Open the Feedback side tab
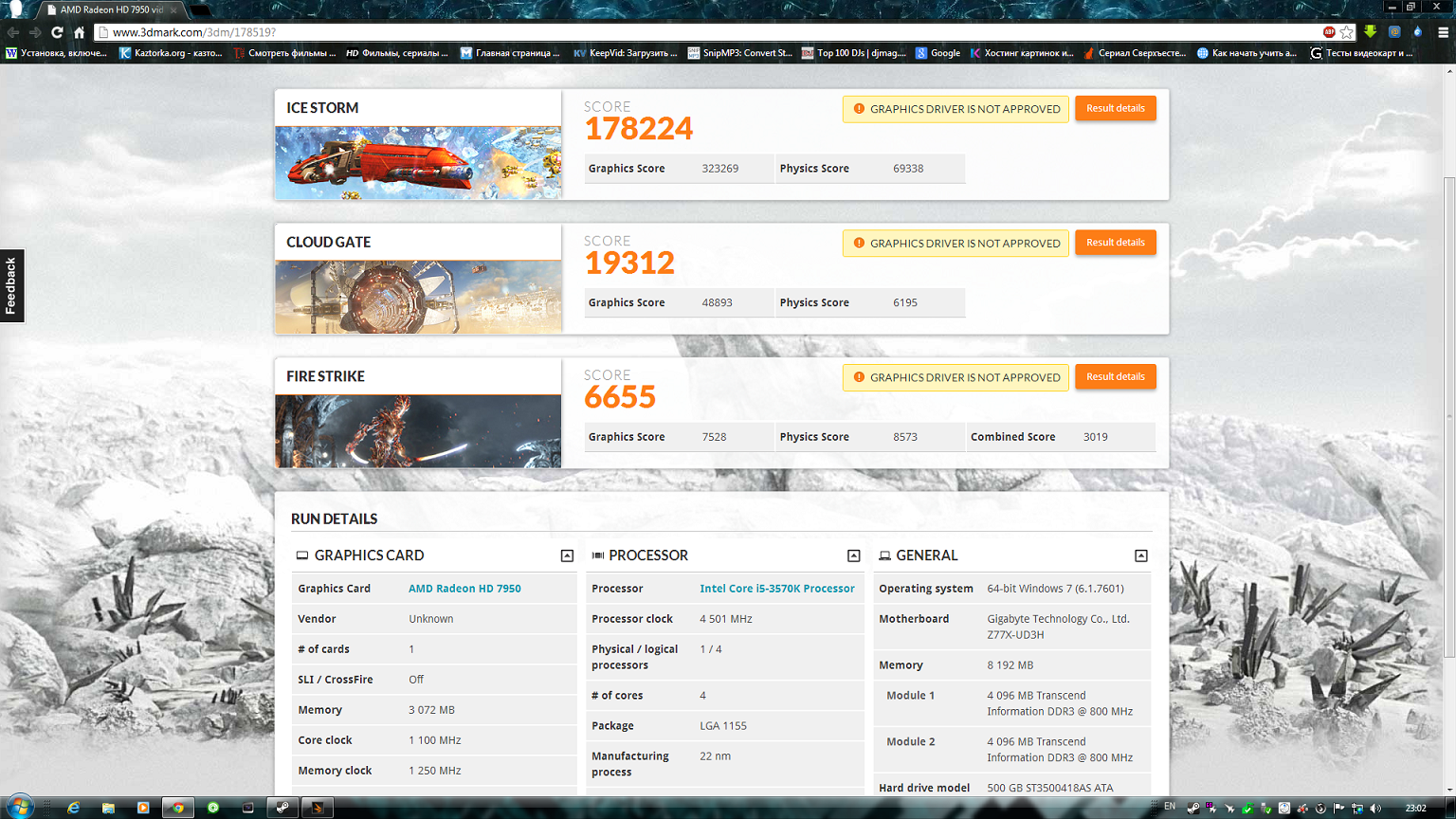The width and height of the screenshot is (1456, 819). click(x=11, y=286)
